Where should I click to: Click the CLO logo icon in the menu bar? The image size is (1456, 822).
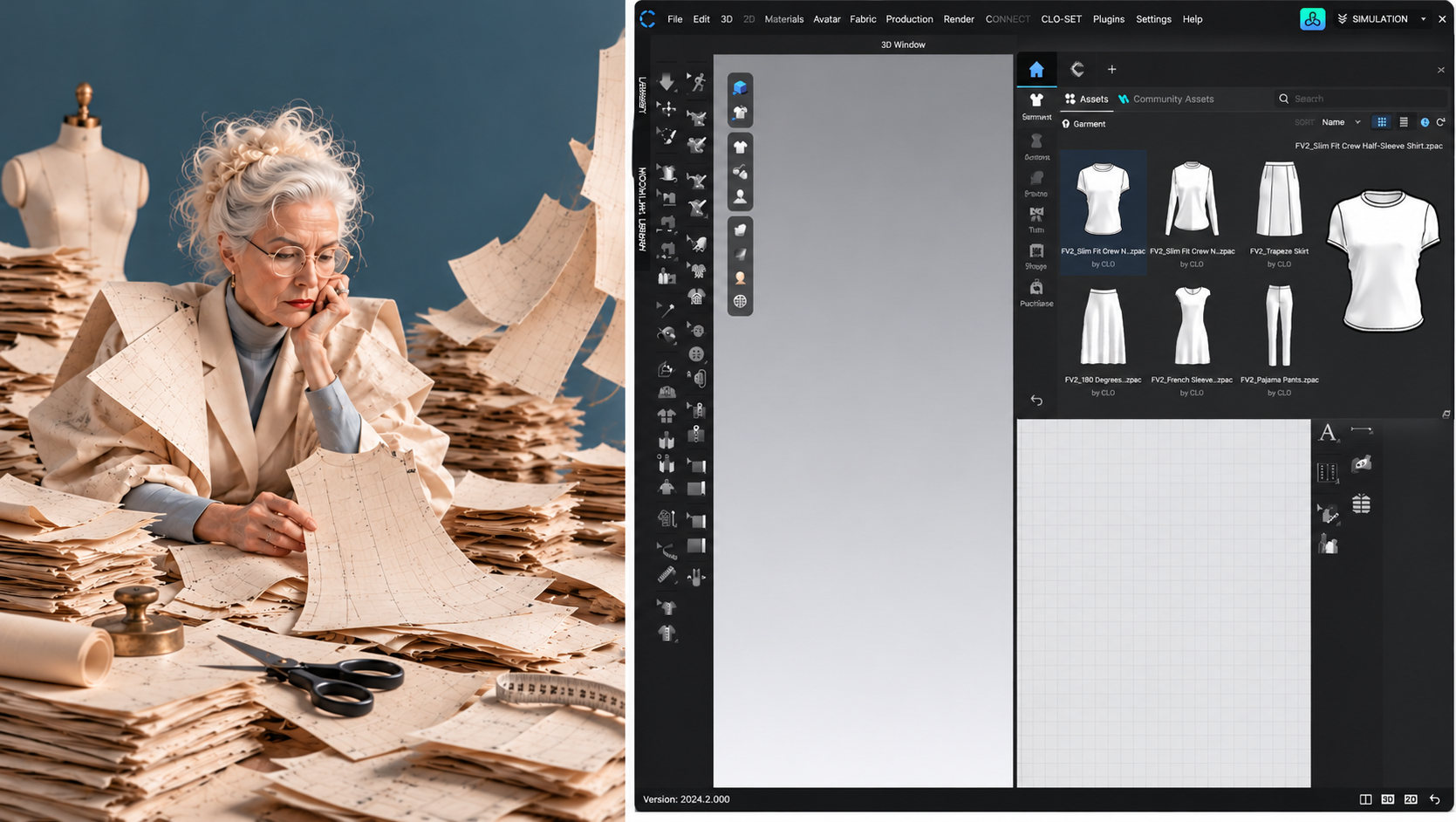pyautogui.click(x=647, y=19)
